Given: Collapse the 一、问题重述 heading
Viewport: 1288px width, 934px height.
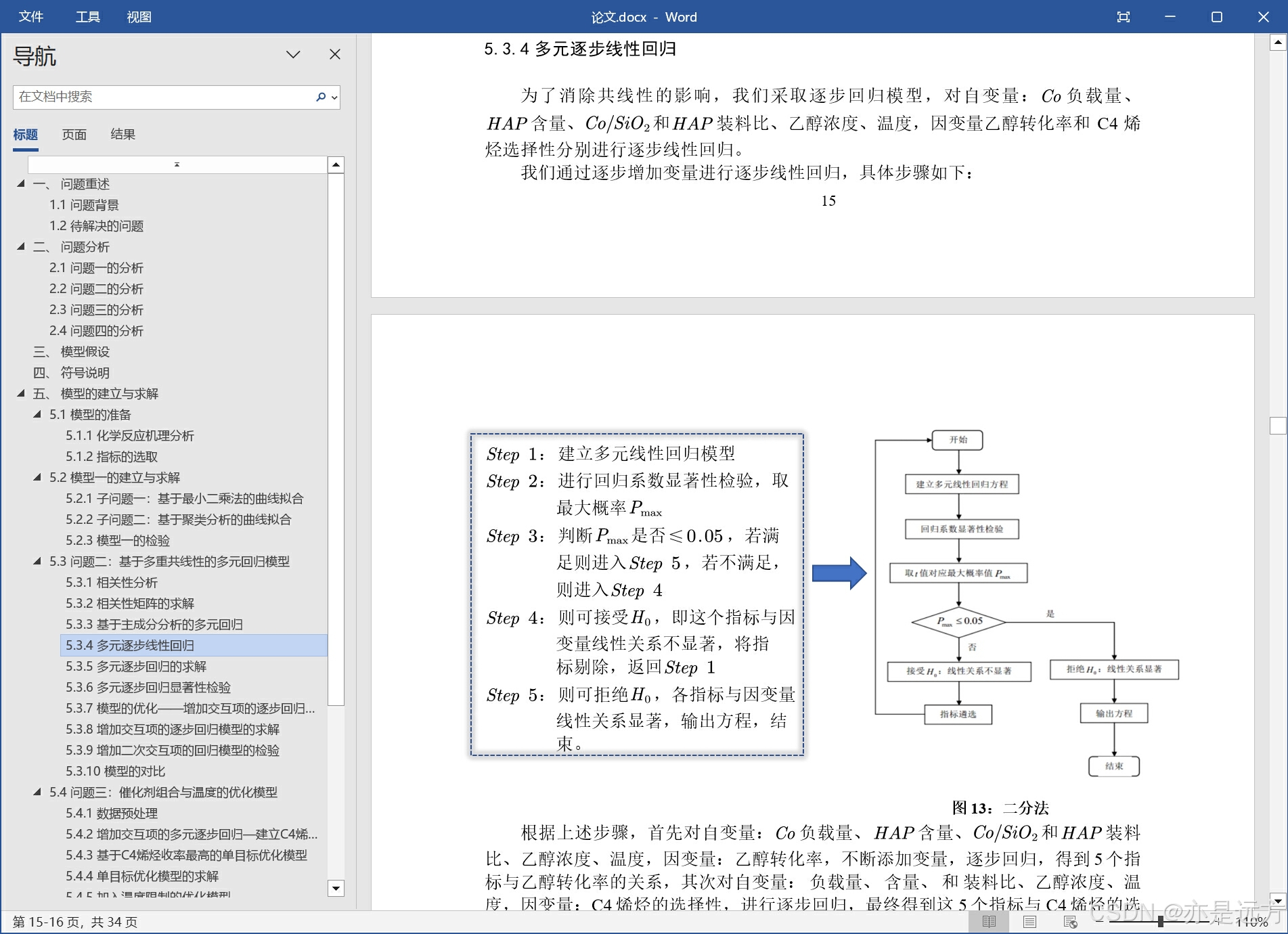Looking at the screenshot, I should (x=21, y=183).
